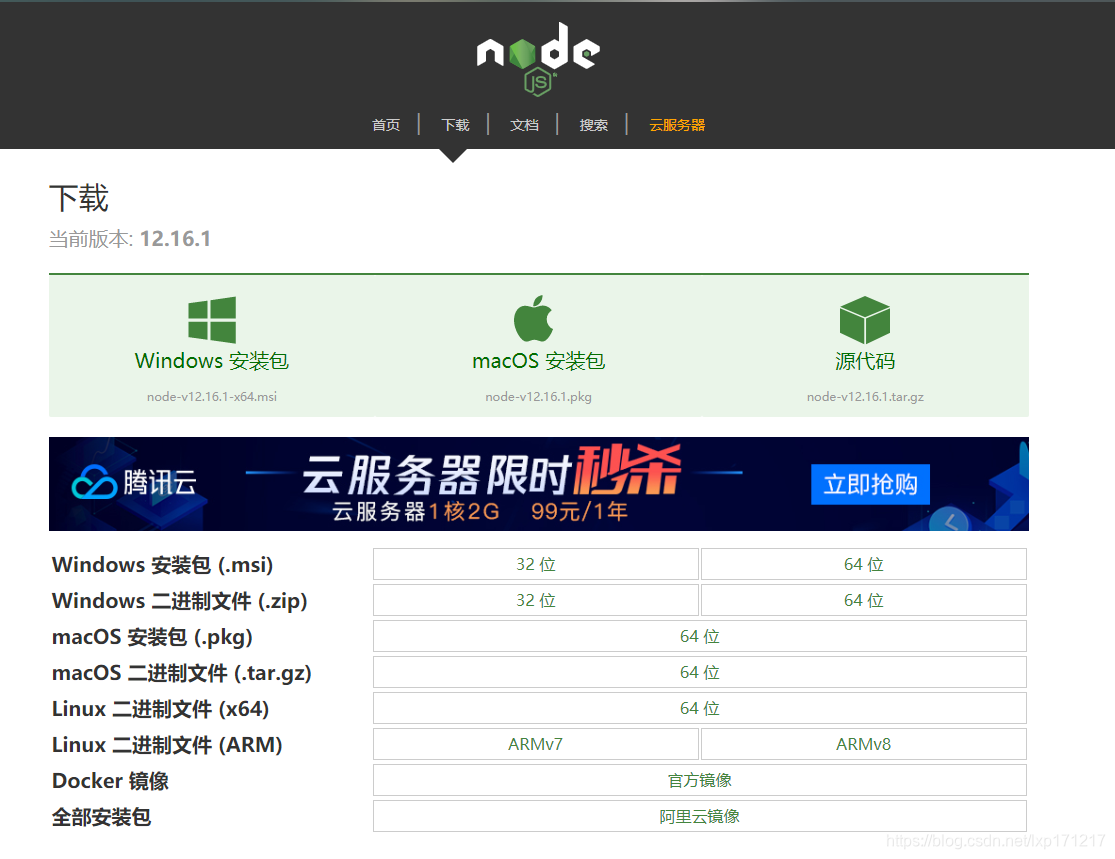
Task: Click the Linux 二进制文件 (ARM) row label
Action: point(167,745)
